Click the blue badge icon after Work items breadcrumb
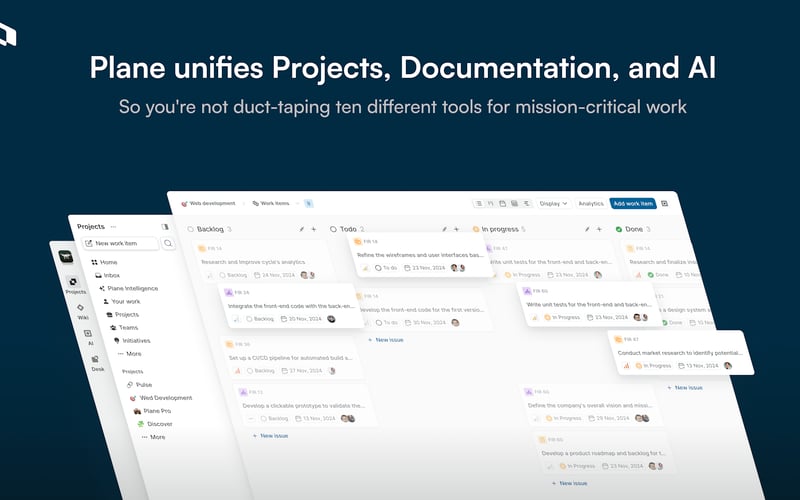The width and height of the screenshot is (800, 500). pyautogui.click(x=309, y=203)
